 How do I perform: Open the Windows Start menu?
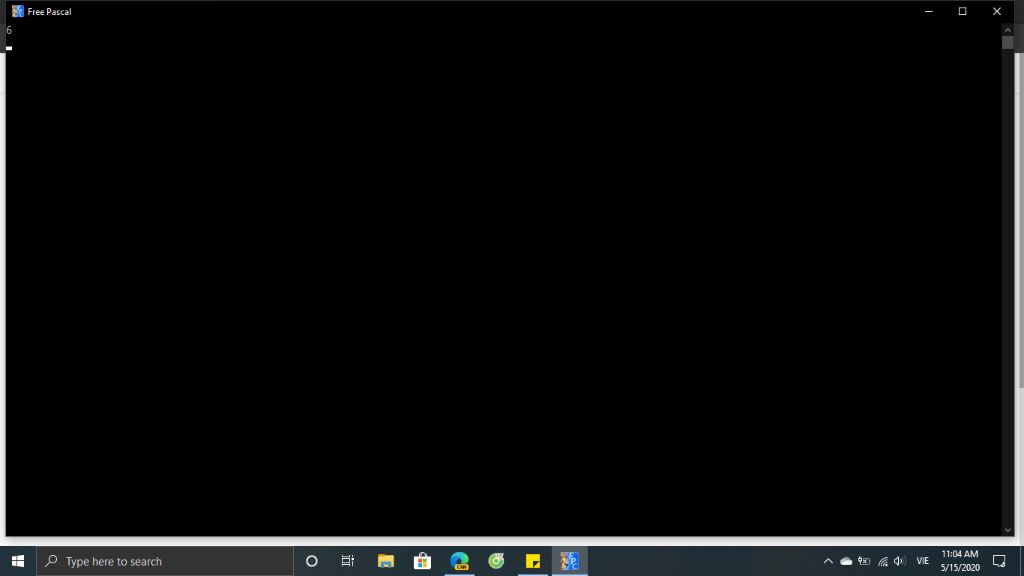point(18,561)
